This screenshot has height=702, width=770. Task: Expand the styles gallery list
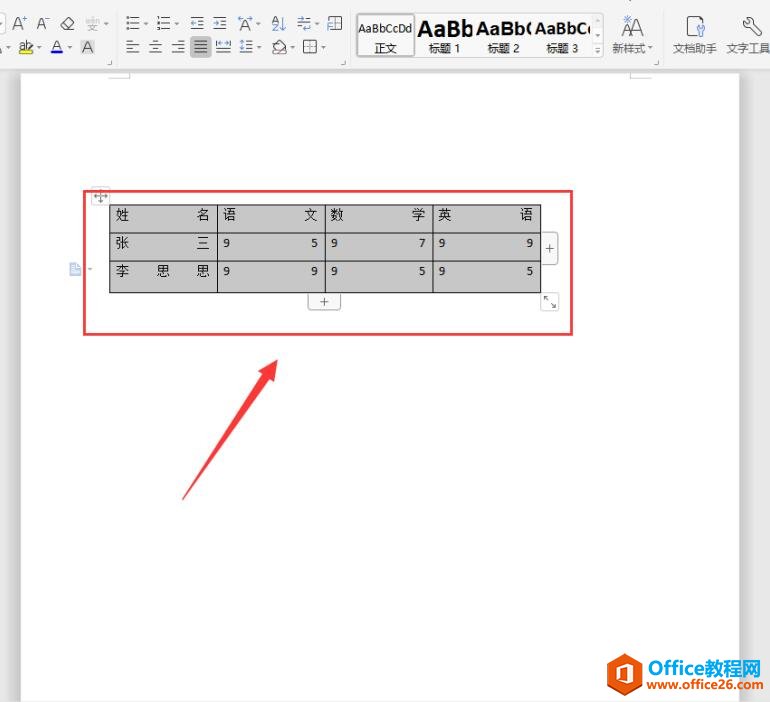point(598,50)
